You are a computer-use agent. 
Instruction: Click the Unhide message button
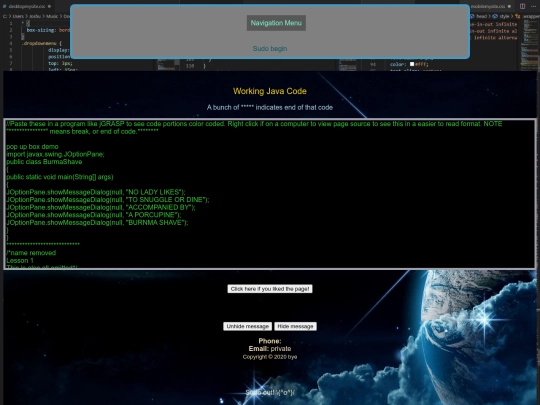(x=247, y=326)
